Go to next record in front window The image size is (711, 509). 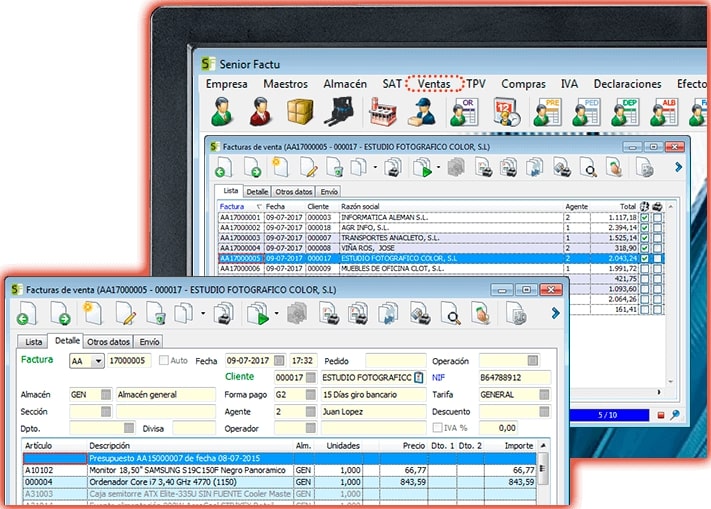(x=60, y=314)
